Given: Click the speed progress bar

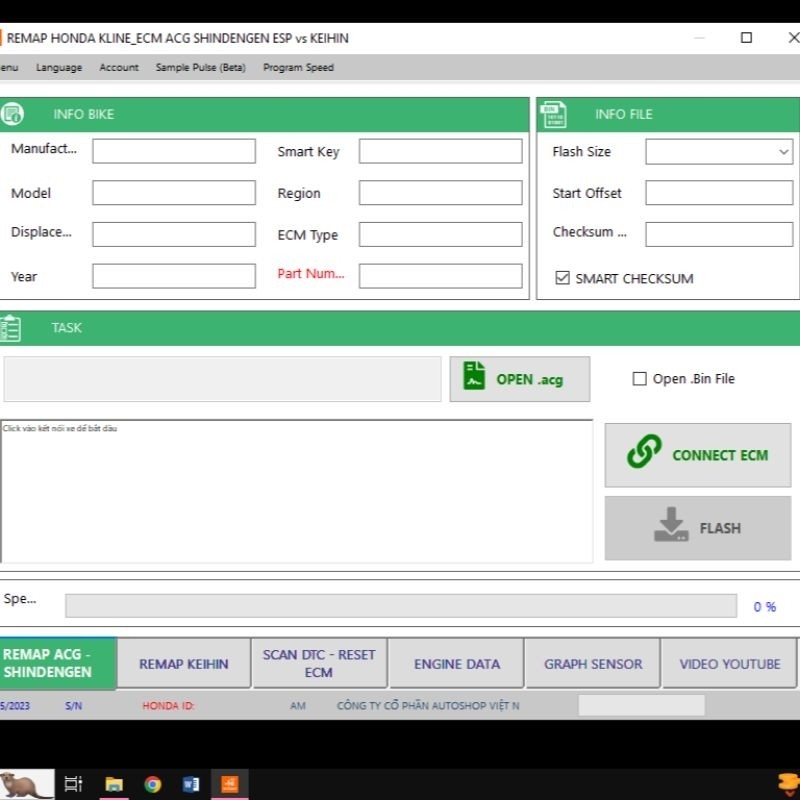Looking at the screenshot, I should 400,605.
